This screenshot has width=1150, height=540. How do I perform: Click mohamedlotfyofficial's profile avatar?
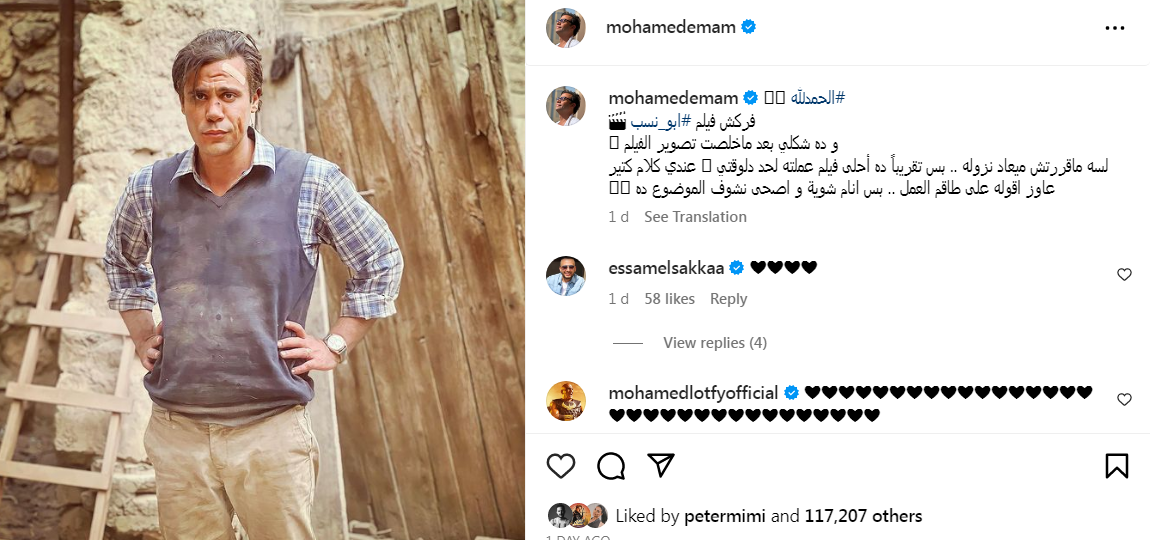[565, 401]
